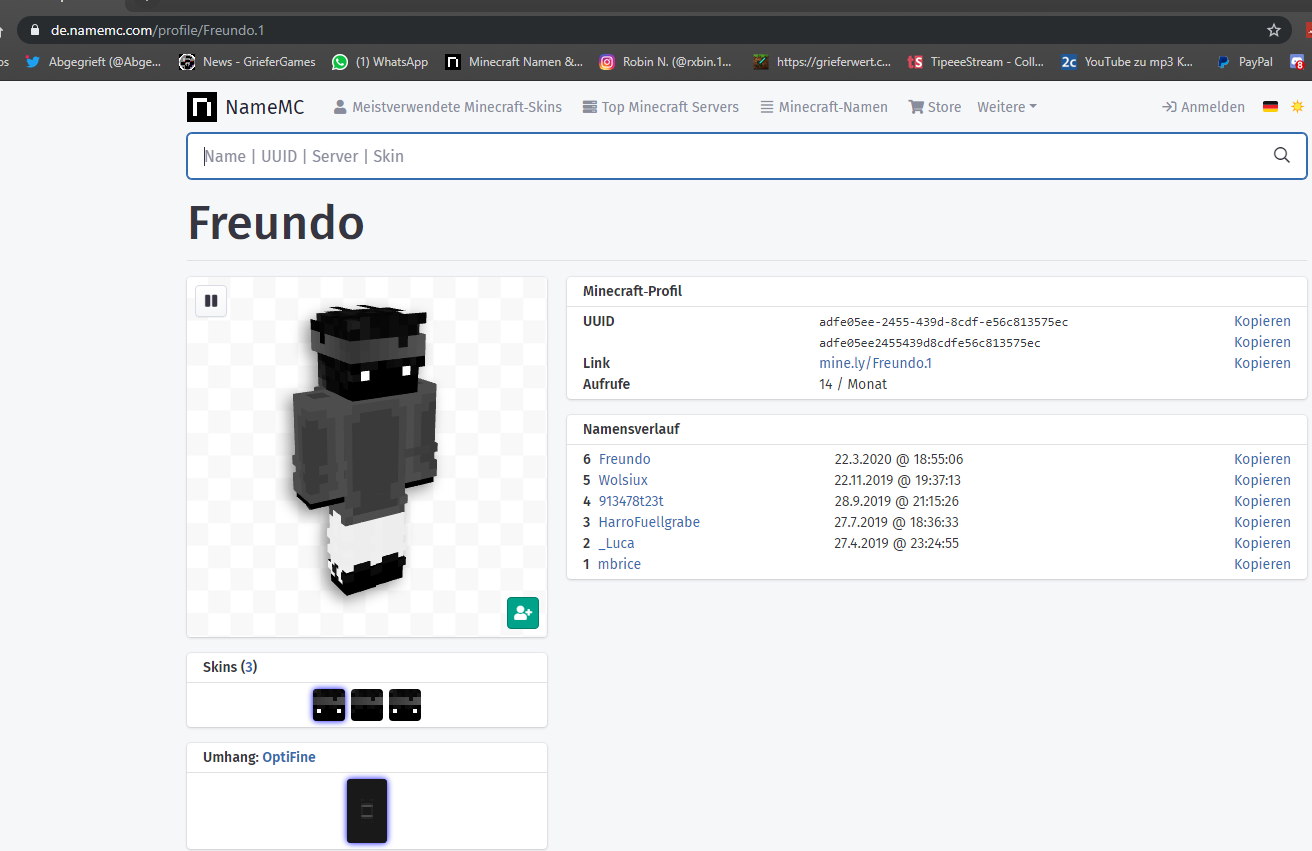Open the PayPal bookmark
This screenshot has height=851, width=1312.
click(1244, 62)
